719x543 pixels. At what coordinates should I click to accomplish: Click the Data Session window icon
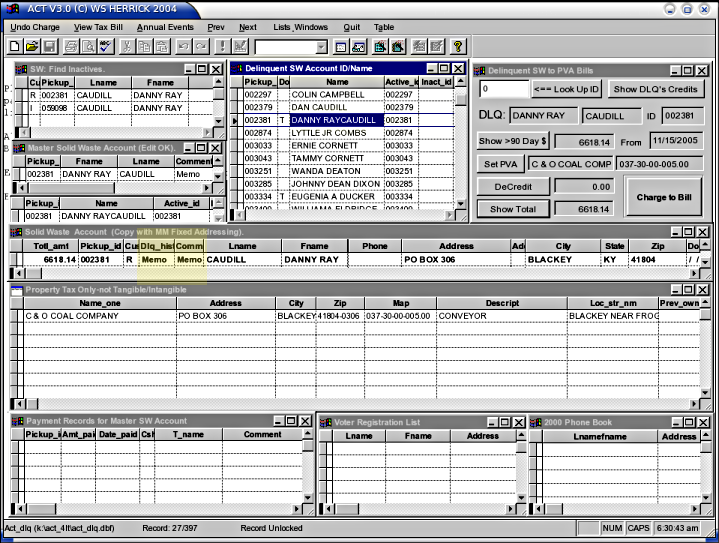(x=359, y=46)
